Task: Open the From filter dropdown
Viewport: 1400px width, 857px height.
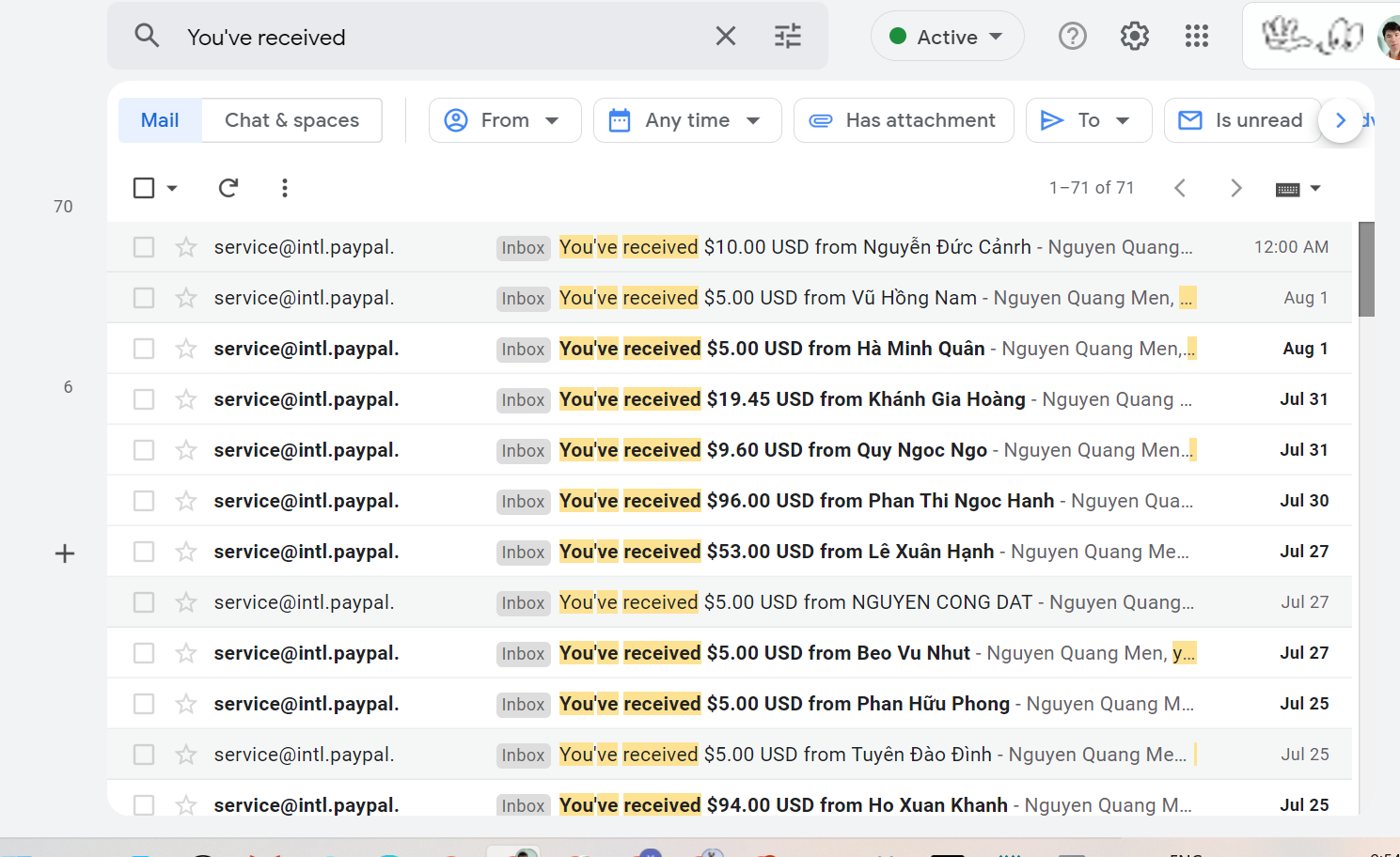Action: click(x=505, y=120)
